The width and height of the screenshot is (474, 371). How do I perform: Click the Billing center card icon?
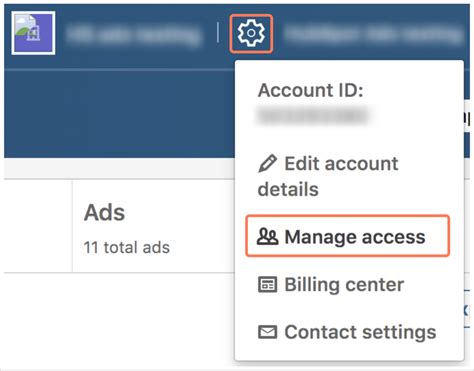point(267,285)
